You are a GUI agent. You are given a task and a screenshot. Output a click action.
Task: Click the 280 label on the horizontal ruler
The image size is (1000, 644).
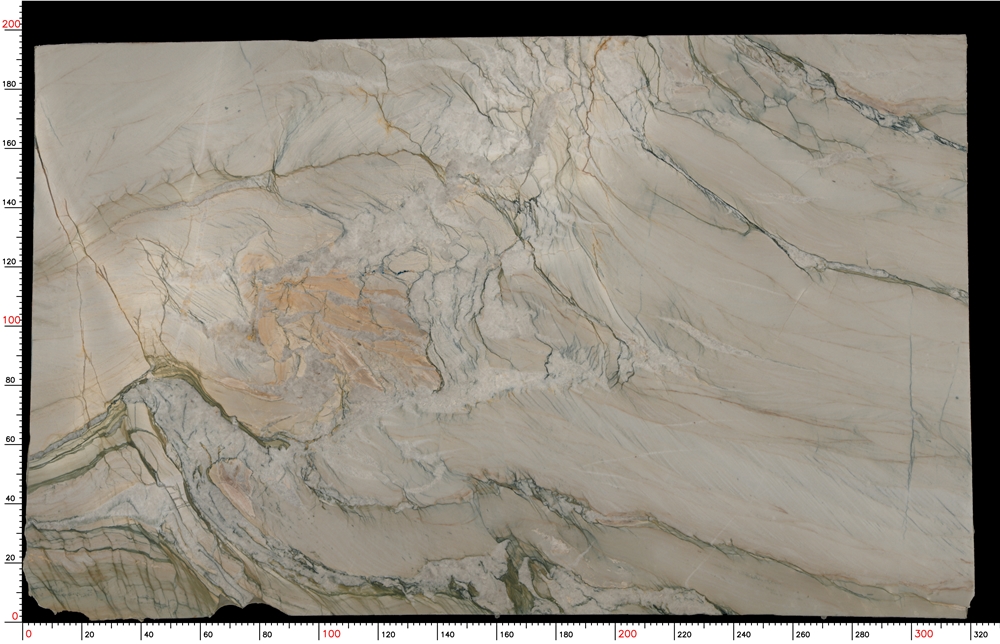point(864,634)
